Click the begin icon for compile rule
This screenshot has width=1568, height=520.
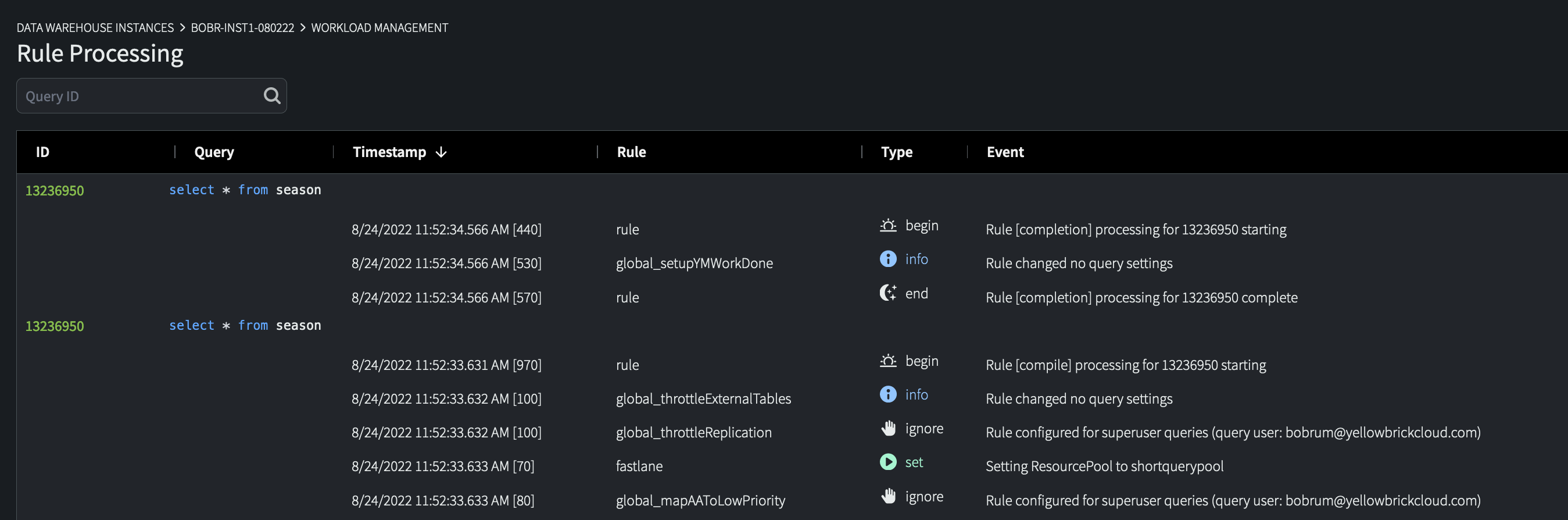pos(888,362)
